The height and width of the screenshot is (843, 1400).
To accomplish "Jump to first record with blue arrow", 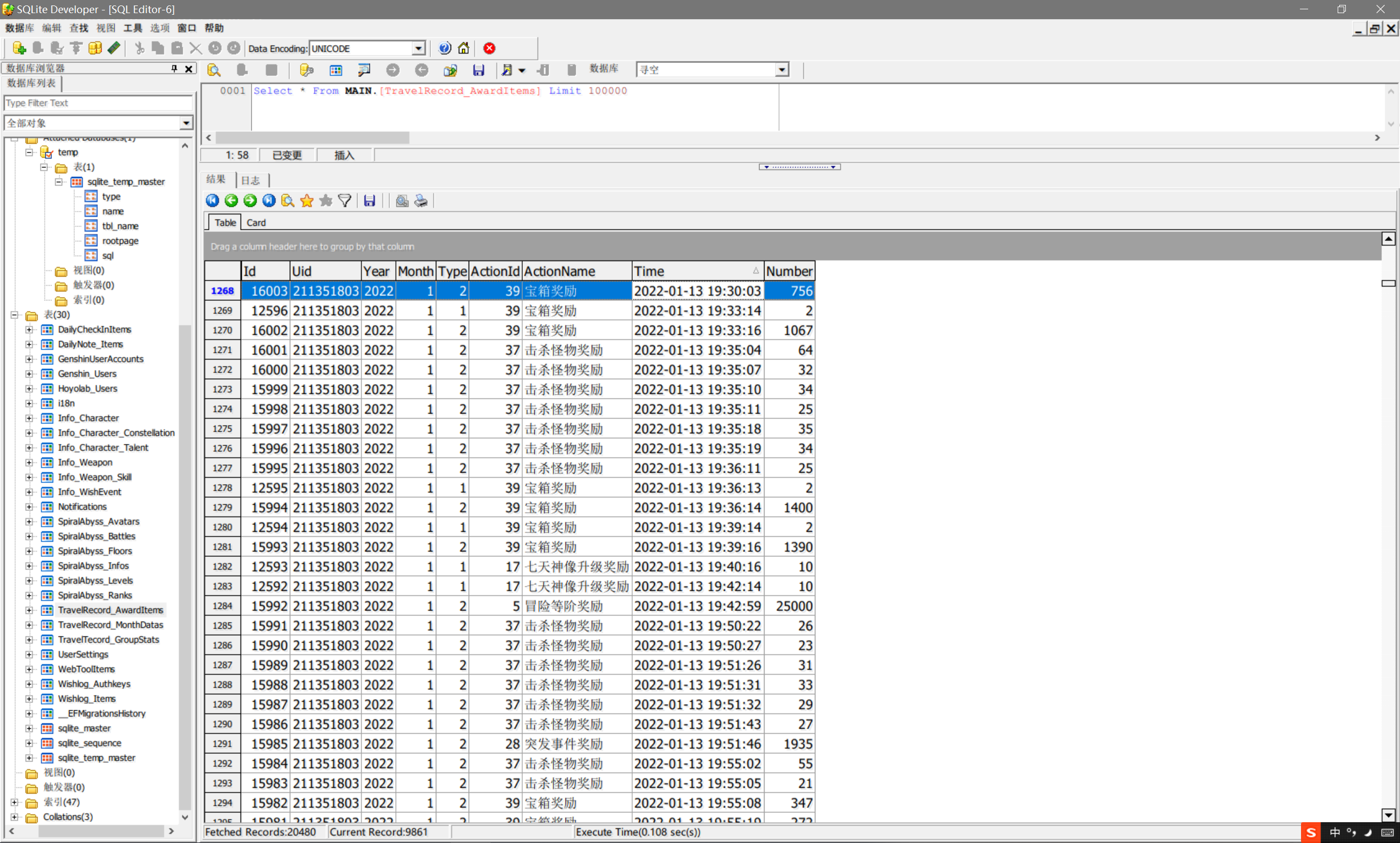I will pos(212,201).
